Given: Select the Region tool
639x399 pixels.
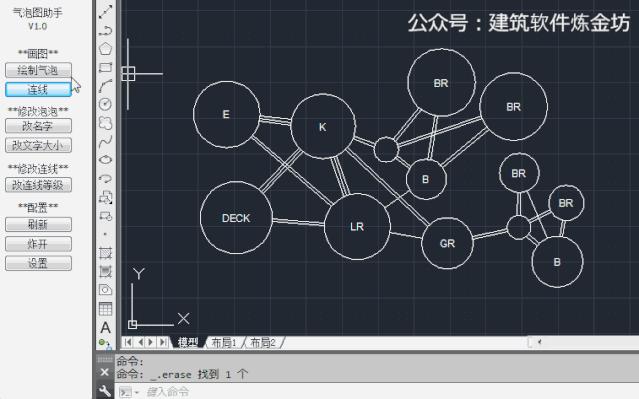Looking at the screenshot, I should point(105,290).
